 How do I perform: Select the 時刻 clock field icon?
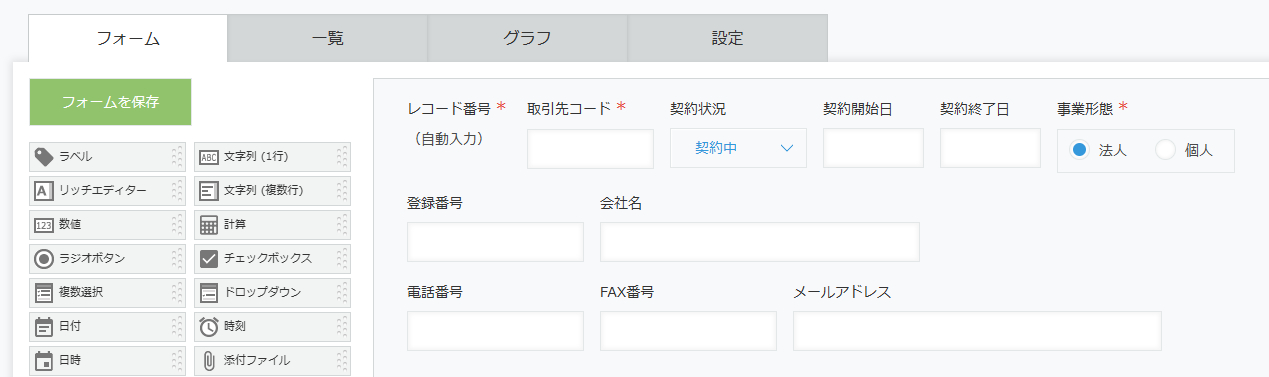[x=208, y=326]
